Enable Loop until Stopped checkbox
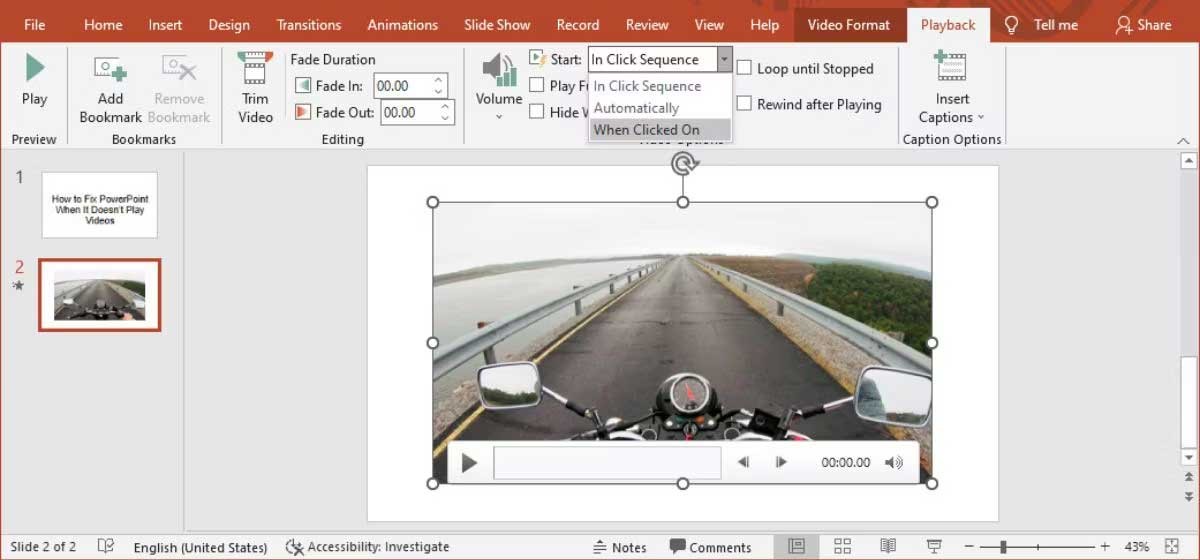Screen dimensions: 1200x560 click(x=745, y=68)
